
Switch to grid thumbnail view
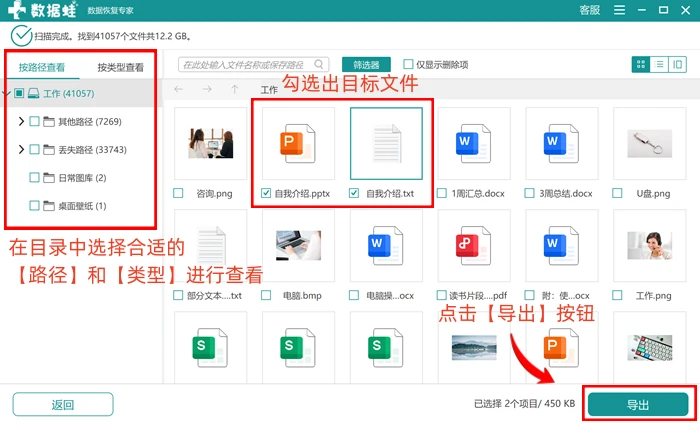pyautogui.click(x=641, y=65)
